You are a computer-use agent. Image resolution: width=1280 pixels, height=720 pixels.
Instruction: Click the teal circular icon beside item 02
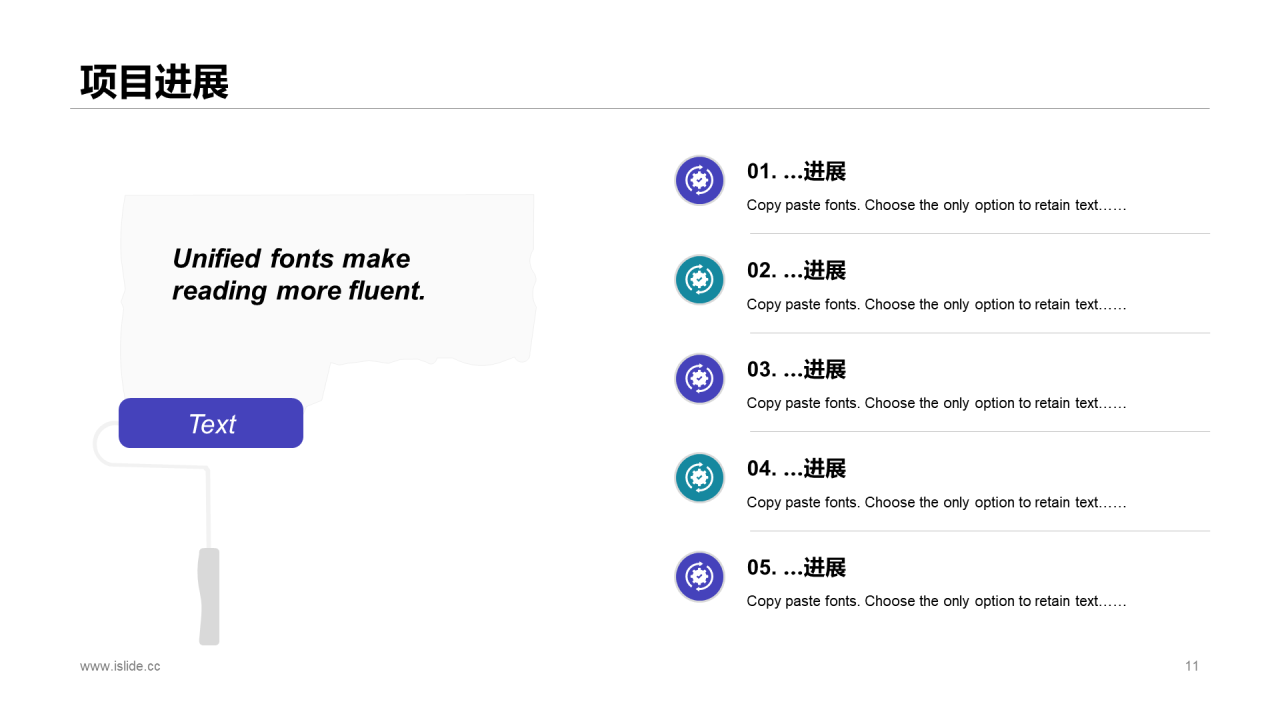click(x=700, y=279)
